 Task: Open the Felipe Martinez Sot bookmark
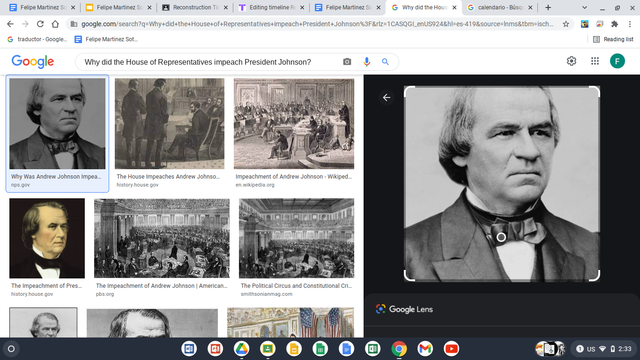[106, 39]
